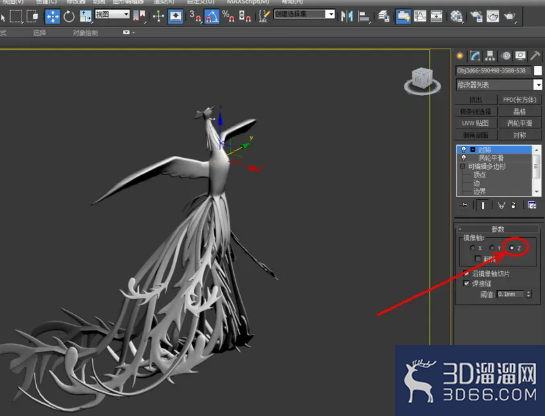This screenshot has width=545, height=416.
Task: Toggle lightbulb of 对称 modifier in stack
Action: point(463,150)
